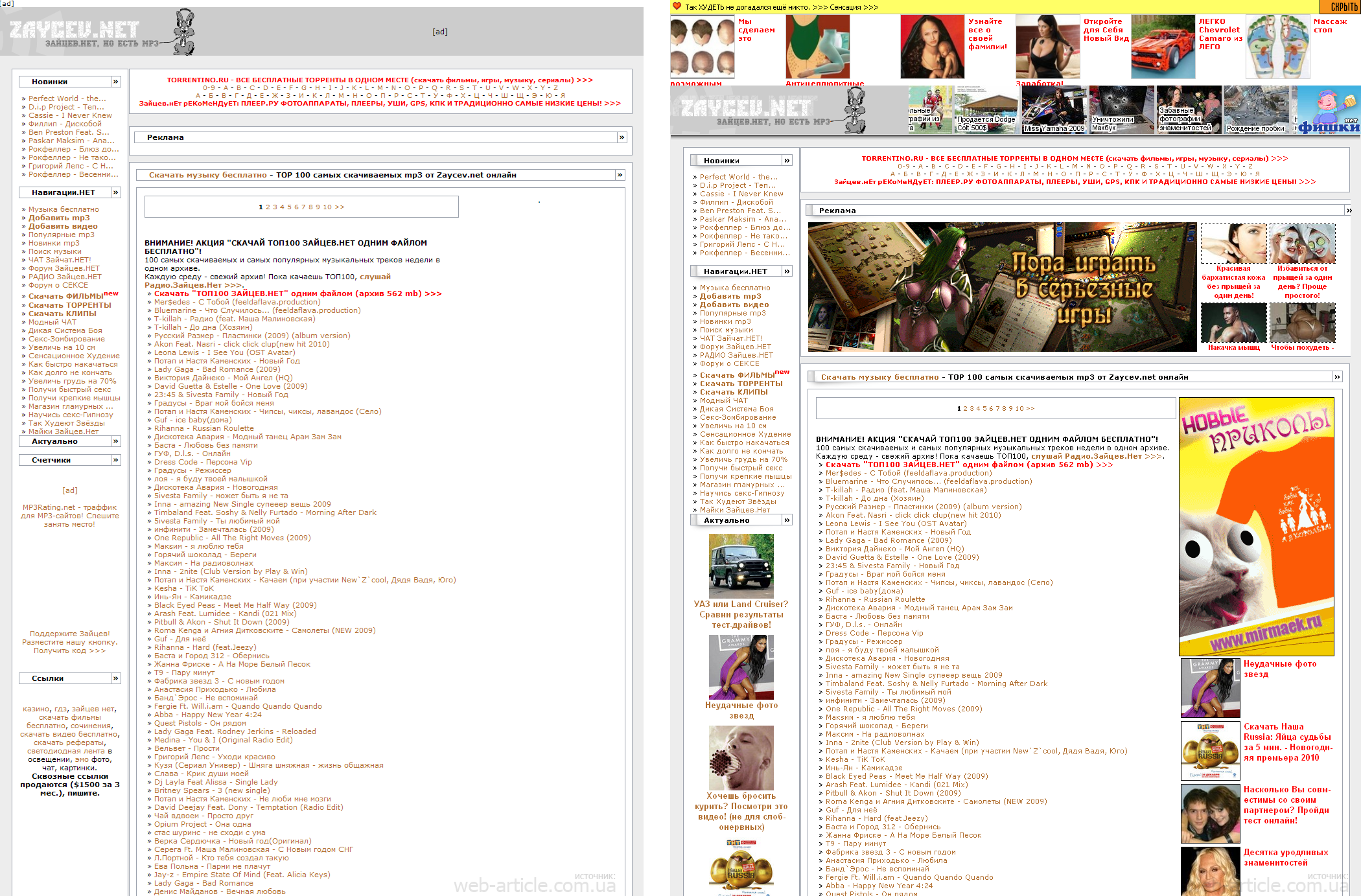Expand the Ссылки section arrow
The height and width of the screenshot is (896, 1361).
pyautogui.click(x=116, y=678)
